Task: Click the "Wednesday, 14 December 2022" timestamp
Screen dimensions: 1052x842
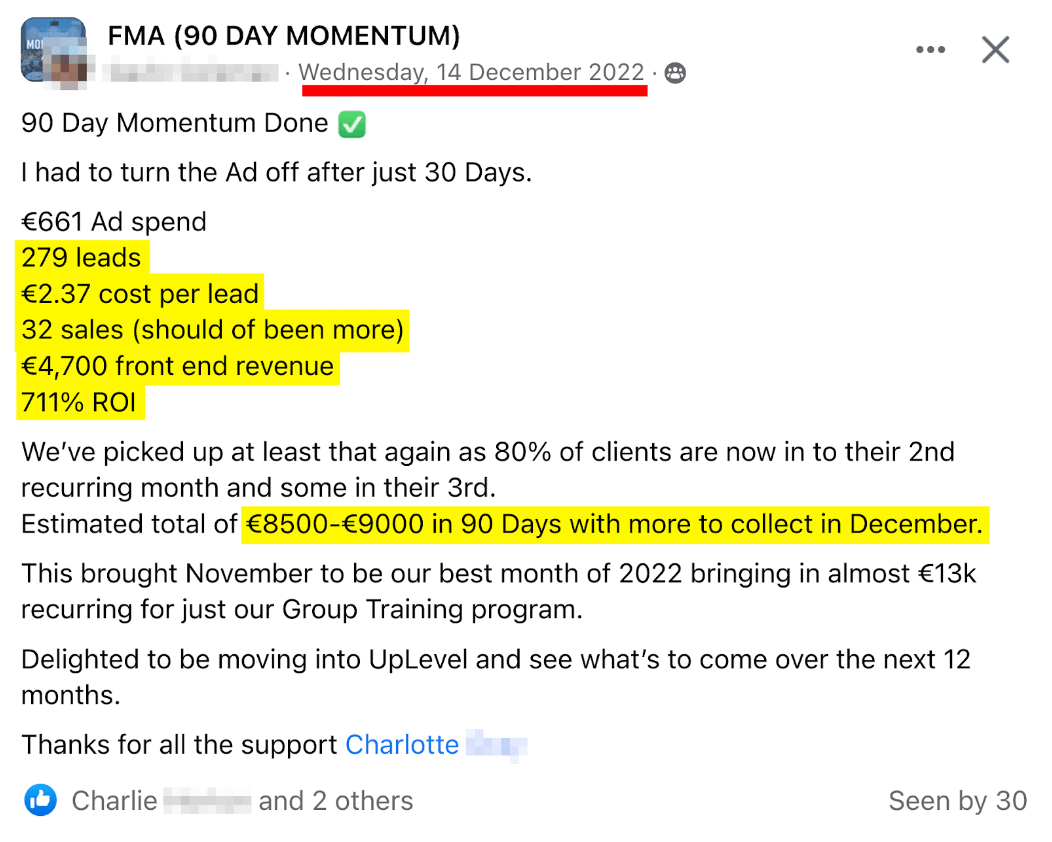Action: pyautogui.click(x=471, y=72)
